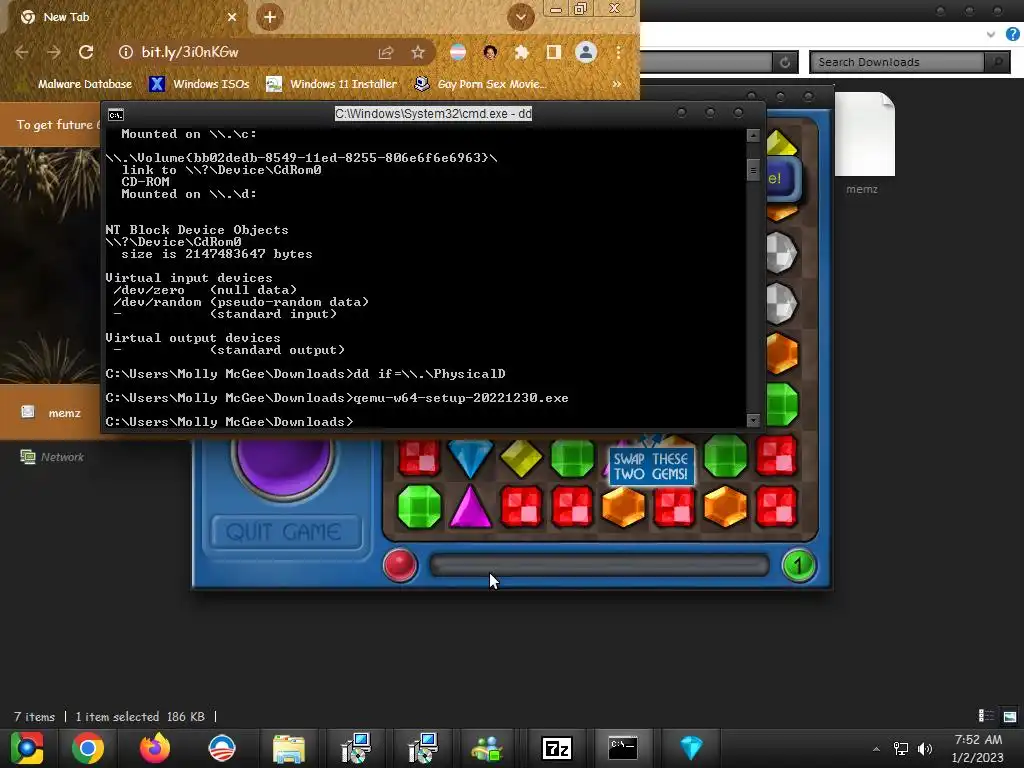Toggle the Chrome side panel
Viewport: 1024px width, 768px height.
click(553, 52)
